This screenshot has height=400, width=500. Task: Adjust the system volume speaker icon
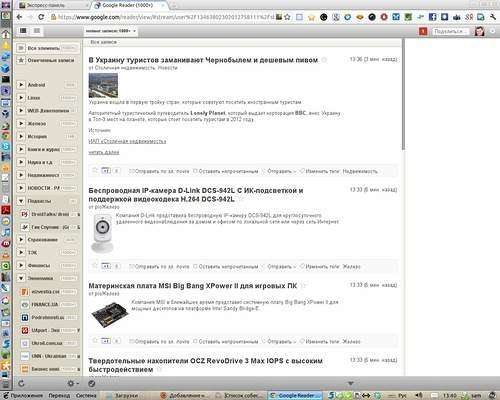tap(419, 395)
